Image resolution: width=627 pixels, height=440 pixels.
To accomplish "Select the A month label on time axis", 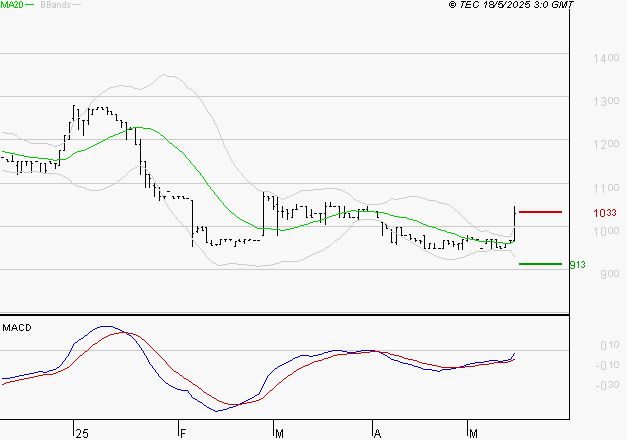I will click(377, 432).
